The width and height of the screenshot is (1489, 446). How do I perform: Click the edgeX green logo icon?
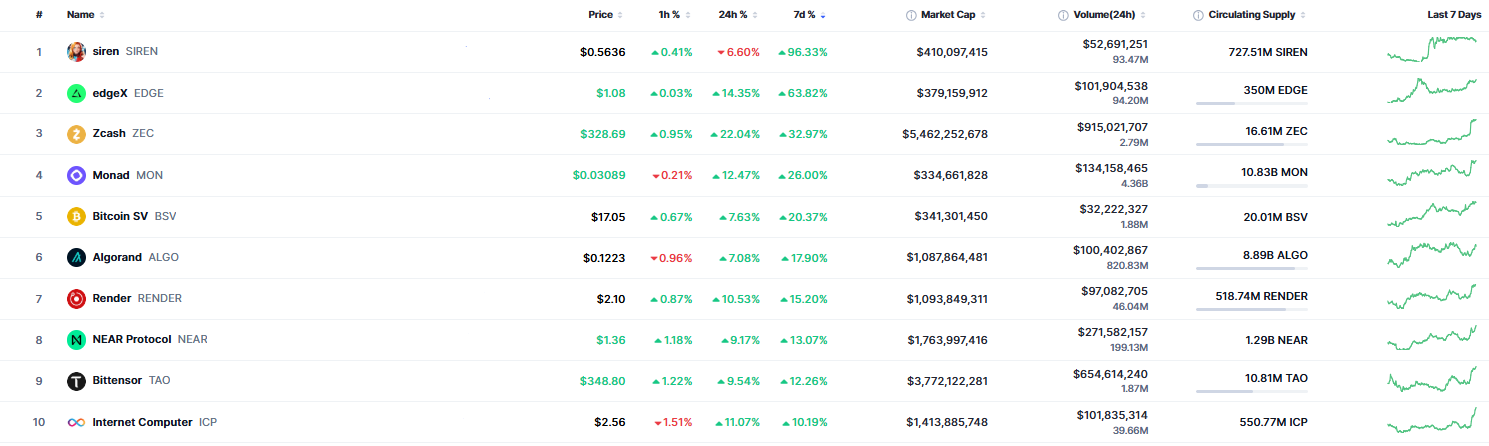[x=76, y=93]
